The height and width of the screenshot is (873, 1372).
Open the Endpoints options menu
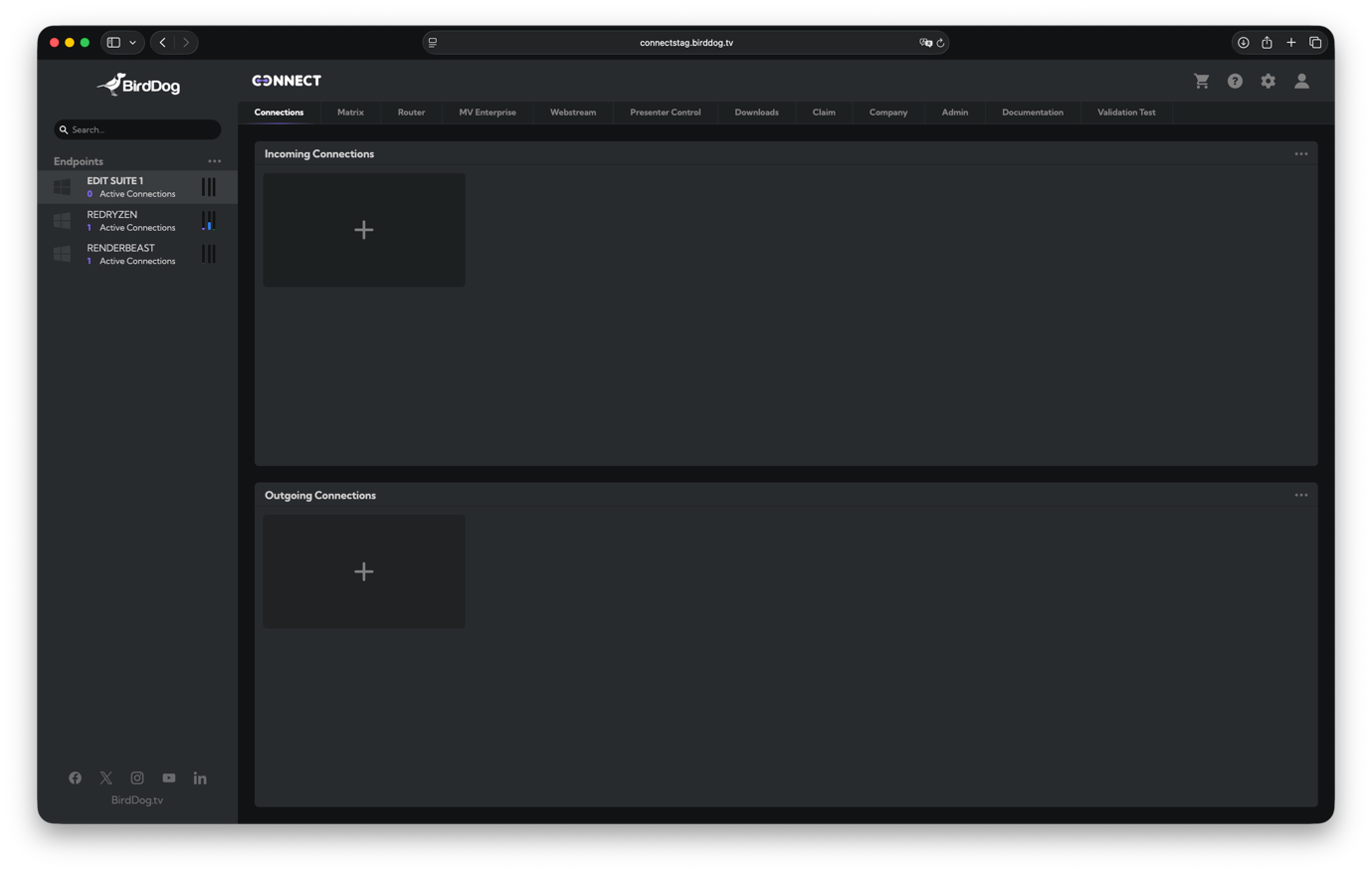[215, 160]
